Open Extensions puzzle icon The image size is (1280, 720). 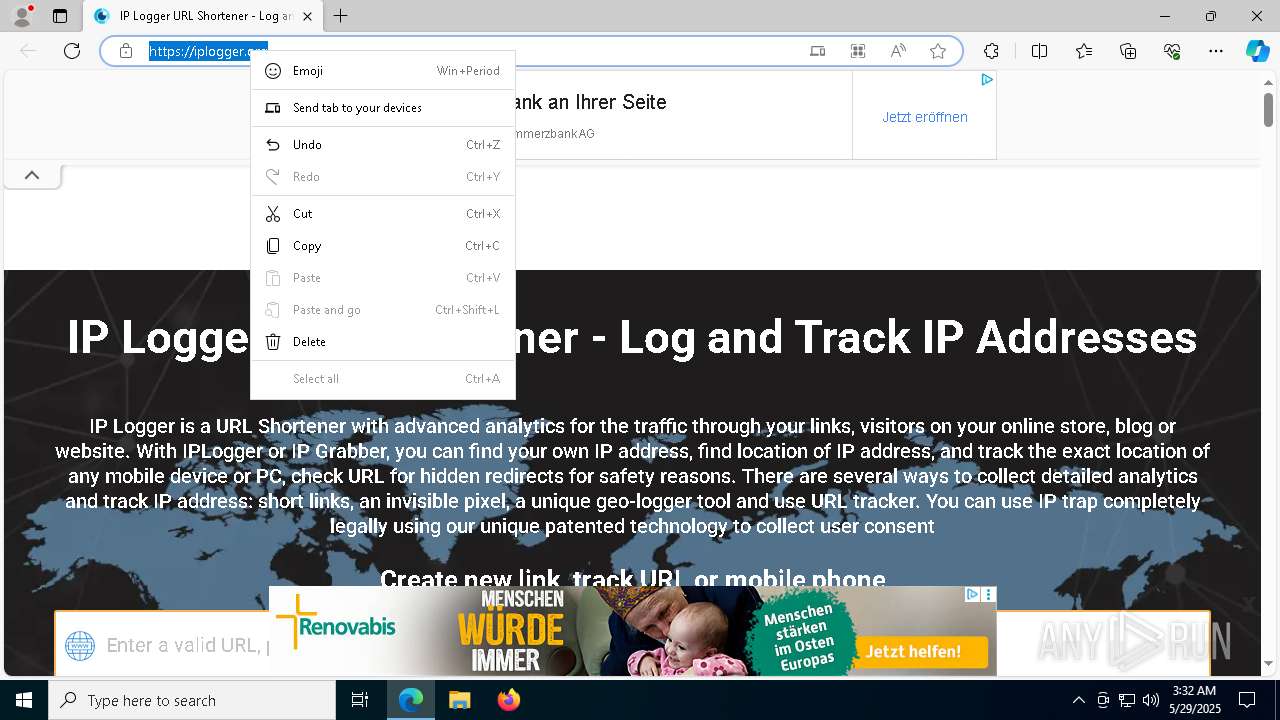coord(991,51)
